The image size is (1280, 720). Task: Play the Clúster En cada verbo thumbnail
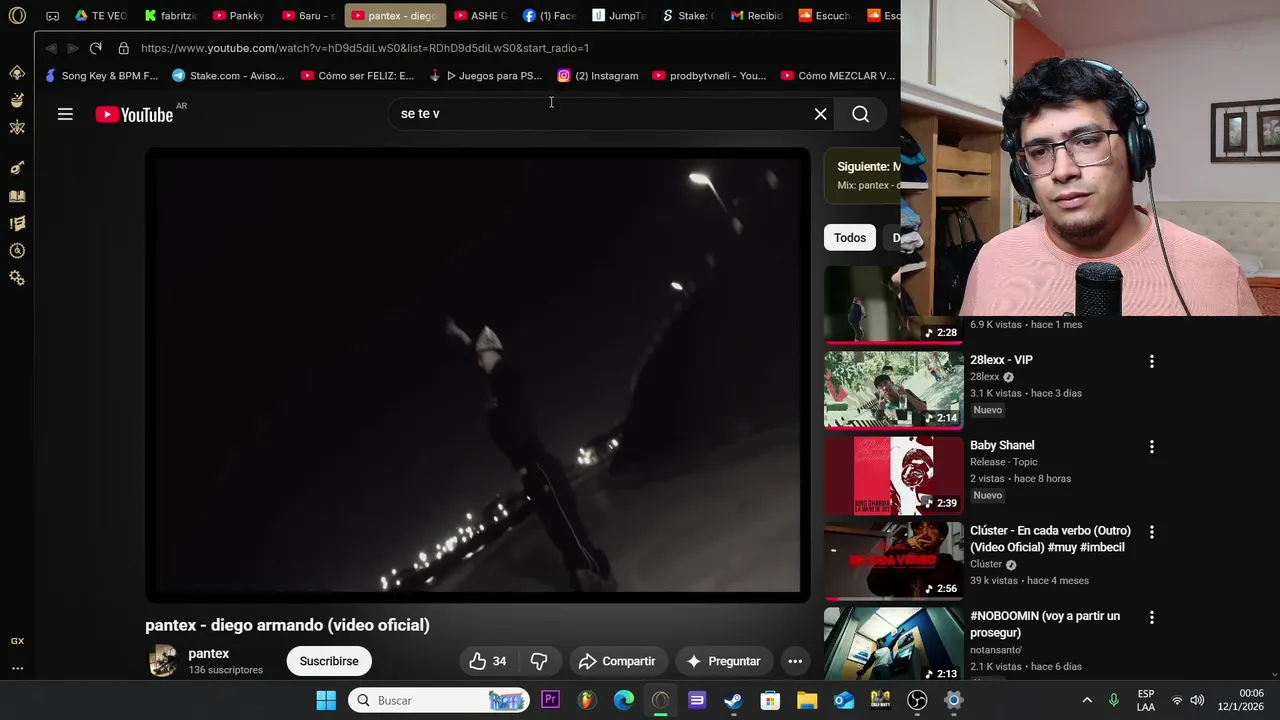[x=893, y=560]
